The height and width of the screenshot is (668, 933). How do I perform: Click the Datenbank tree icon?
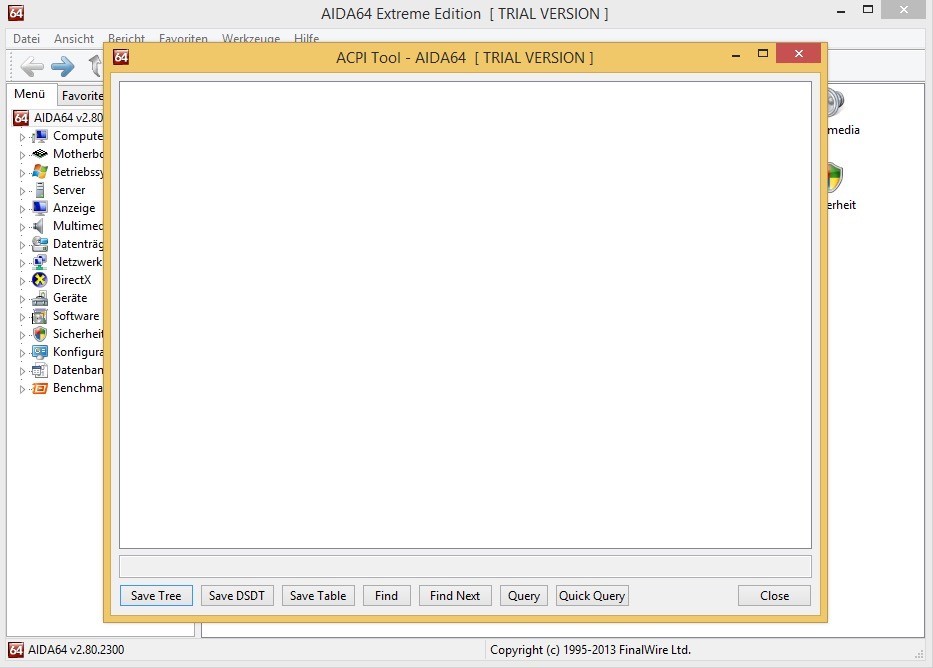pyautogui.click(x=40, y=370)
